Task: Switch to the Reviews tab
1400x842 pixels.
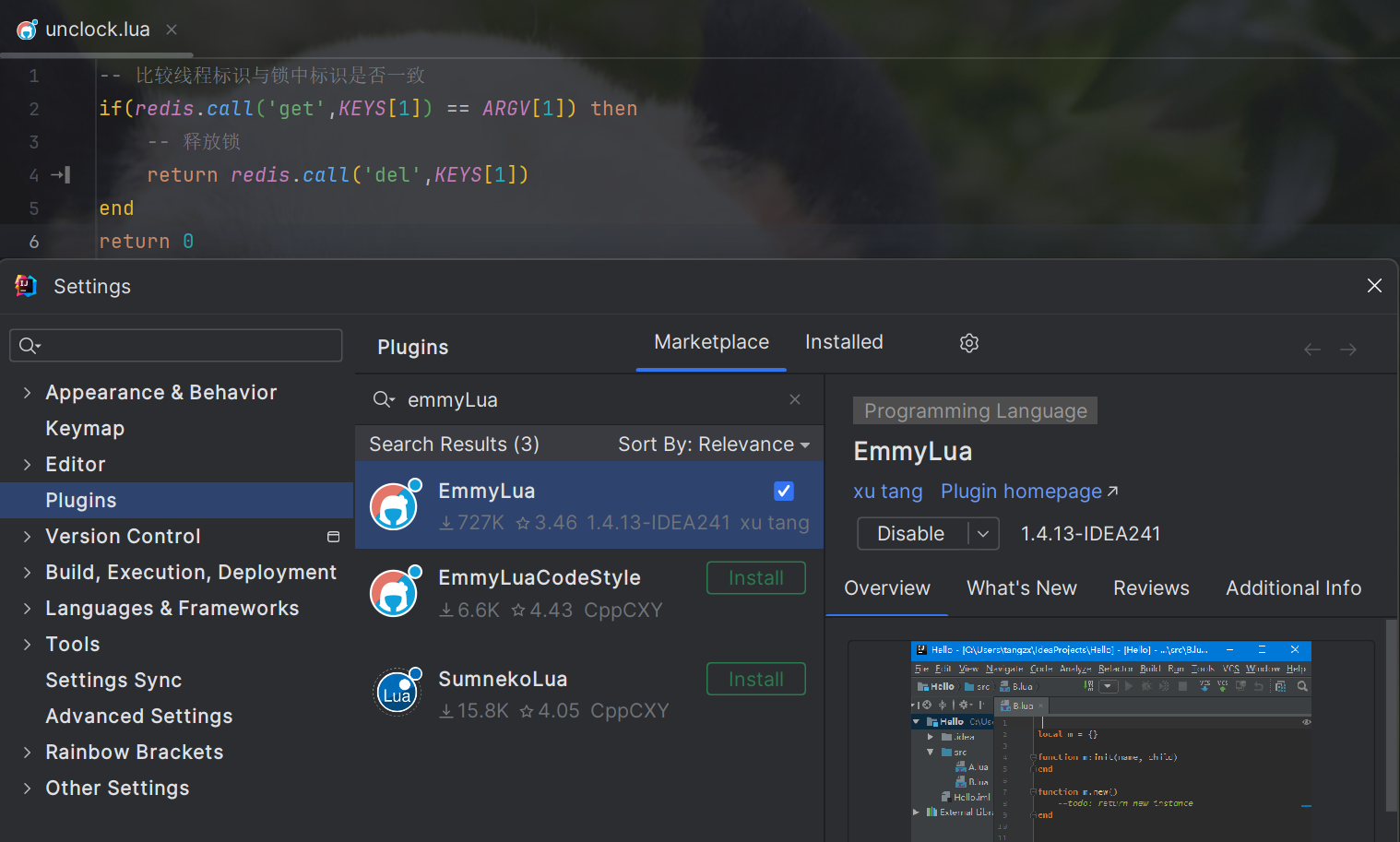Action: pyautogui.click(x=1151, y=588)
